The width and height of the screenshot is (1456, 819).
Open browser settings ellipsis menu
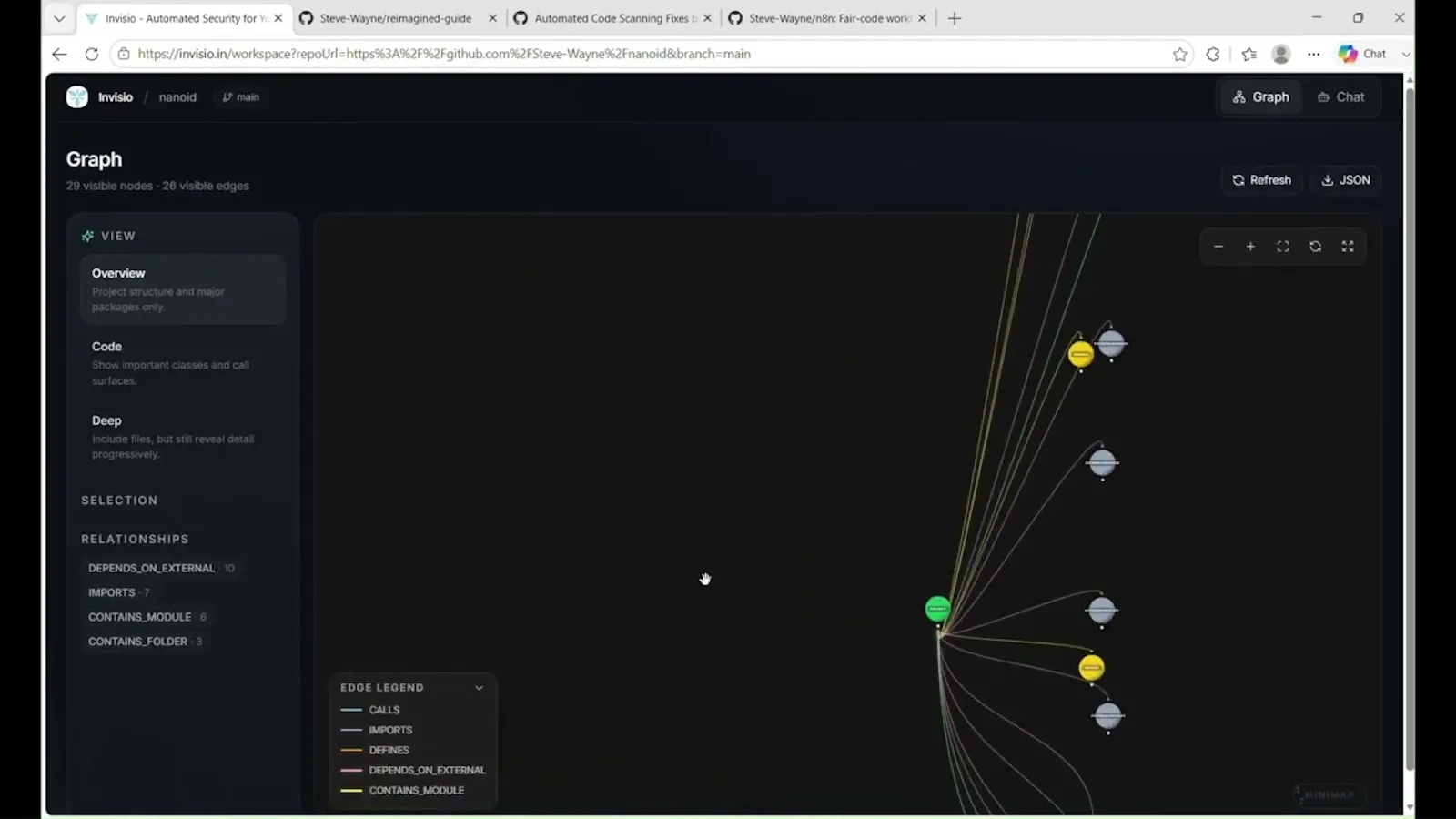point(1313,54)
